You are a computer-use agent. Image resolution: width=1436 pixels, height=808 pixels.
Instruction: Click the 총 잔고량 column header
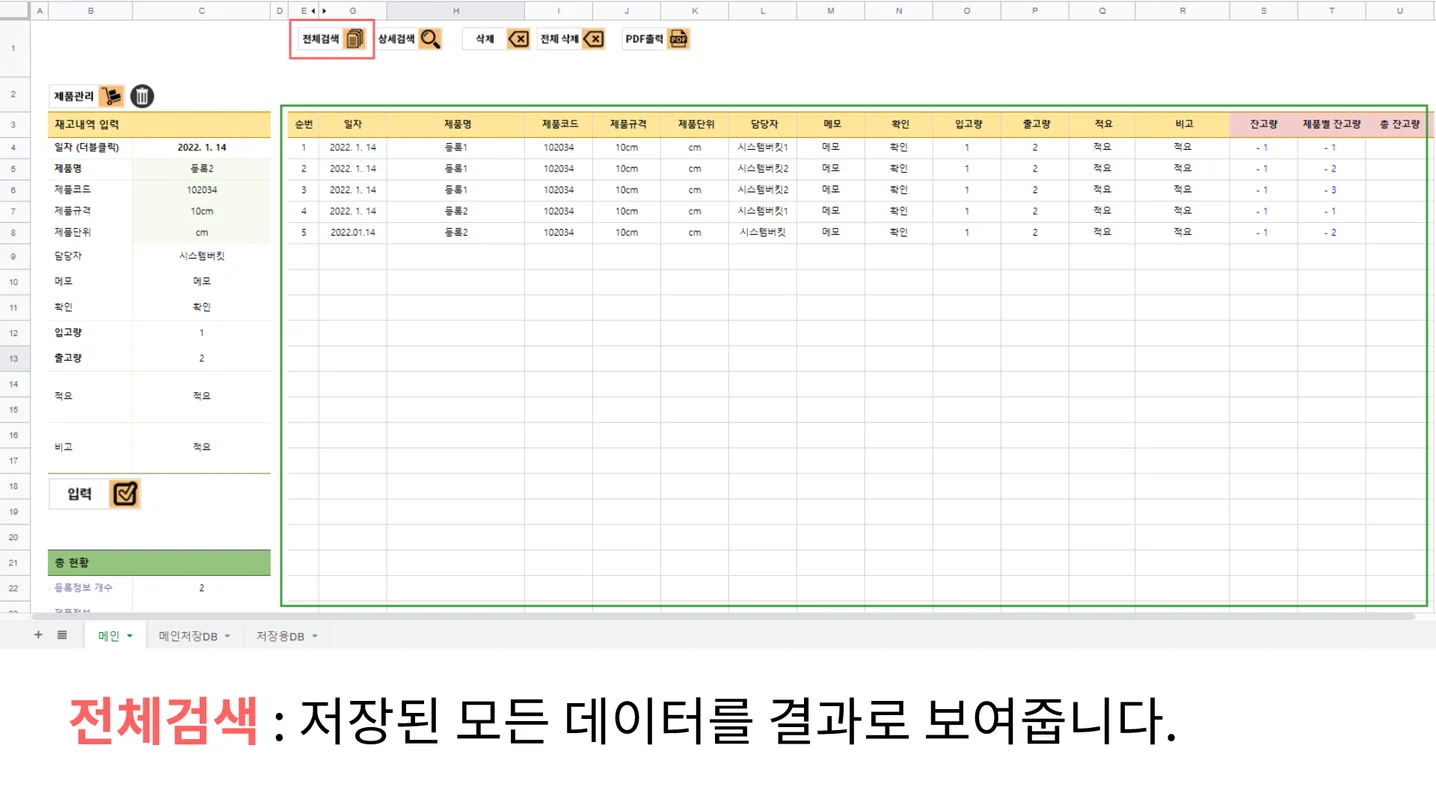[x=1399, y=125]
